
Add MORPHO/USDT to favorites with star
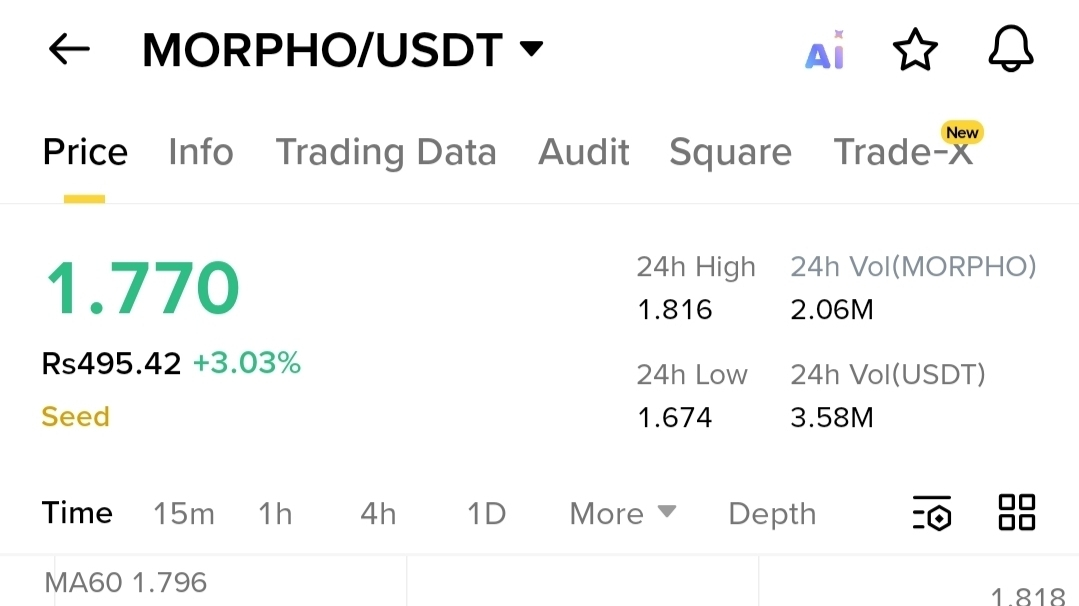(915, 50)
